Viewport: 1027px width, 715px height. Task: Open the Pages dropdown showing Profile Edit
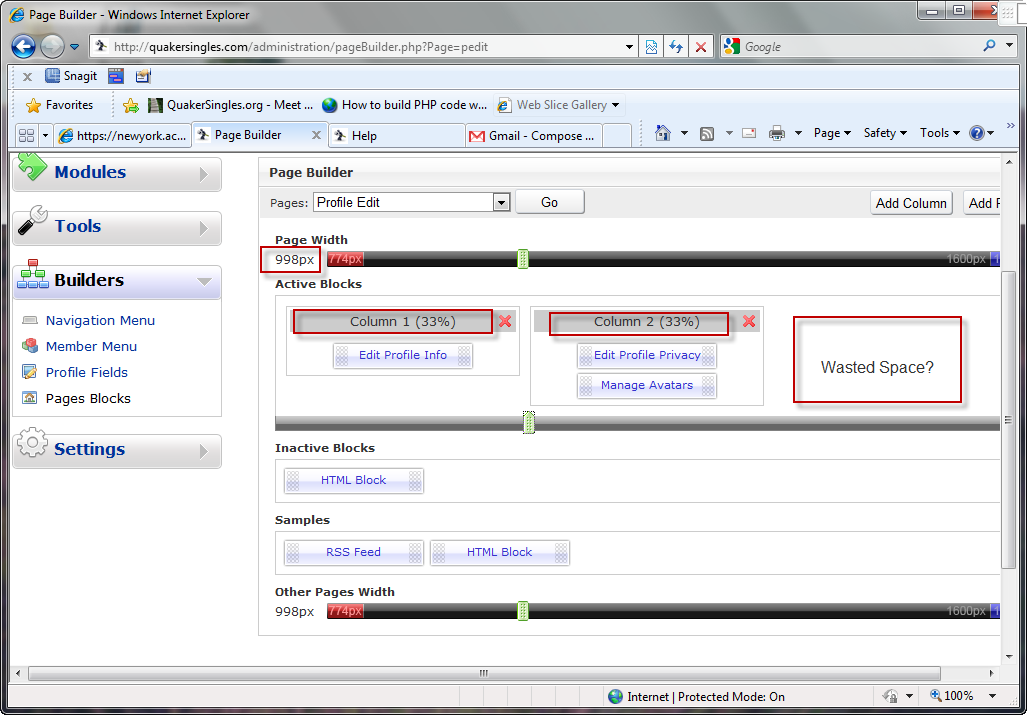click(412, 202)
